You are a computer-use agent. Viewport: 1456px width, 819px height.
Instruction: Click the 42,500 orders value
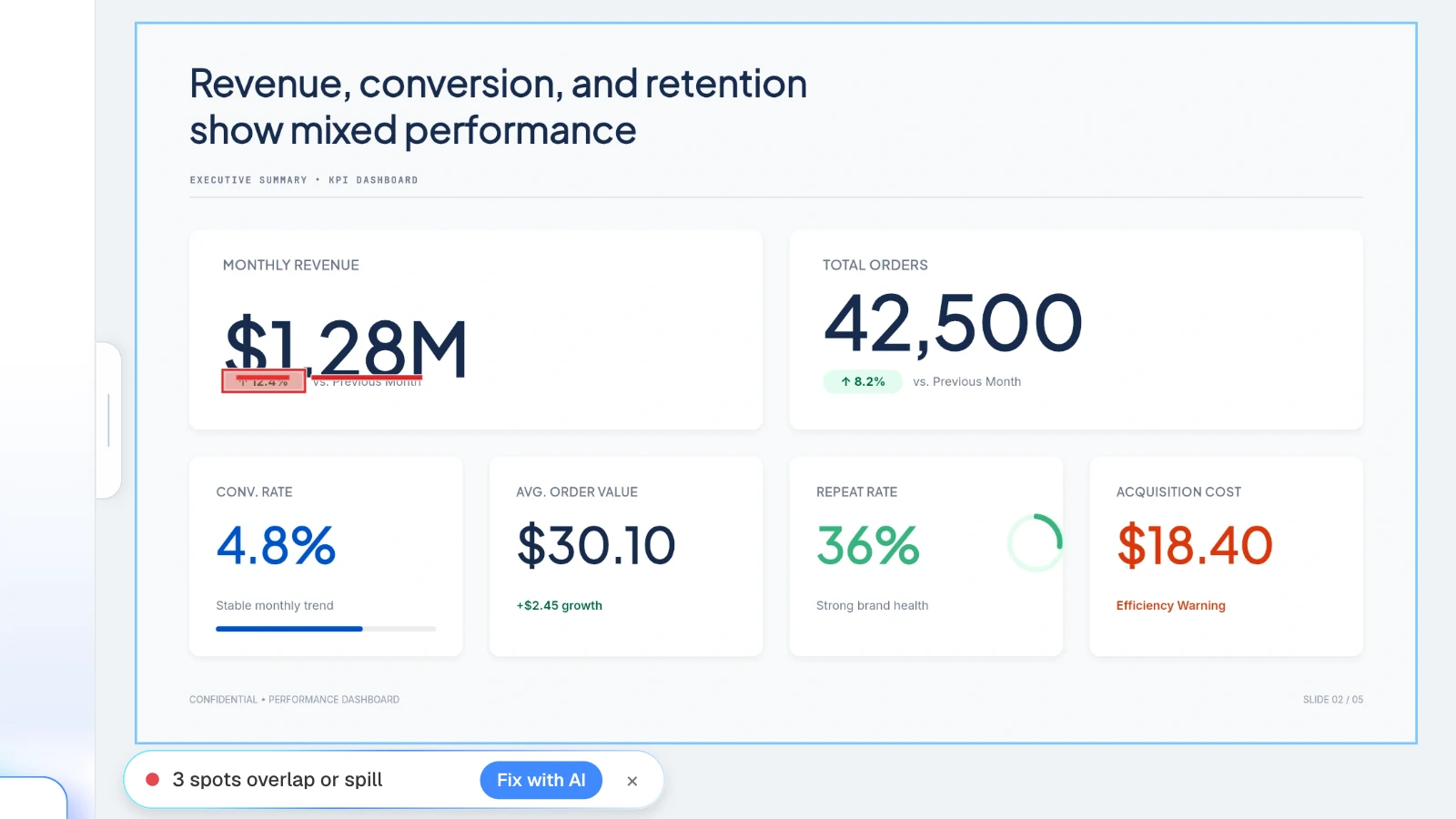953,323
